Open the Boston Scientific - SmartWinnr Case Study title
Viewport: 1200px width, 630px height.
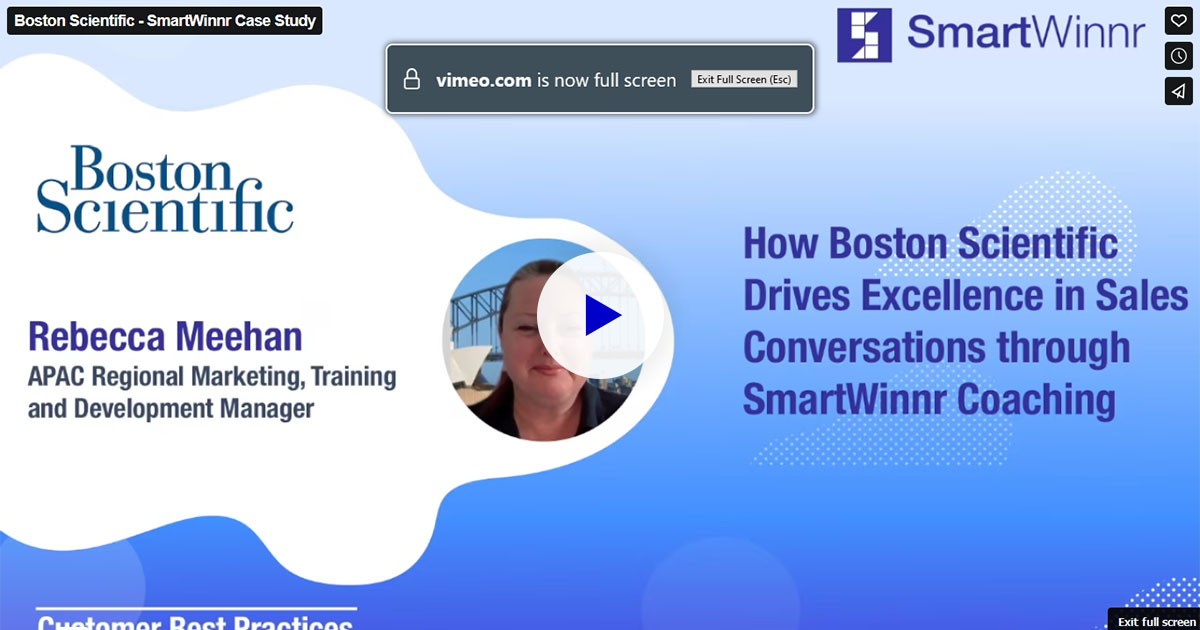[165, 20]
